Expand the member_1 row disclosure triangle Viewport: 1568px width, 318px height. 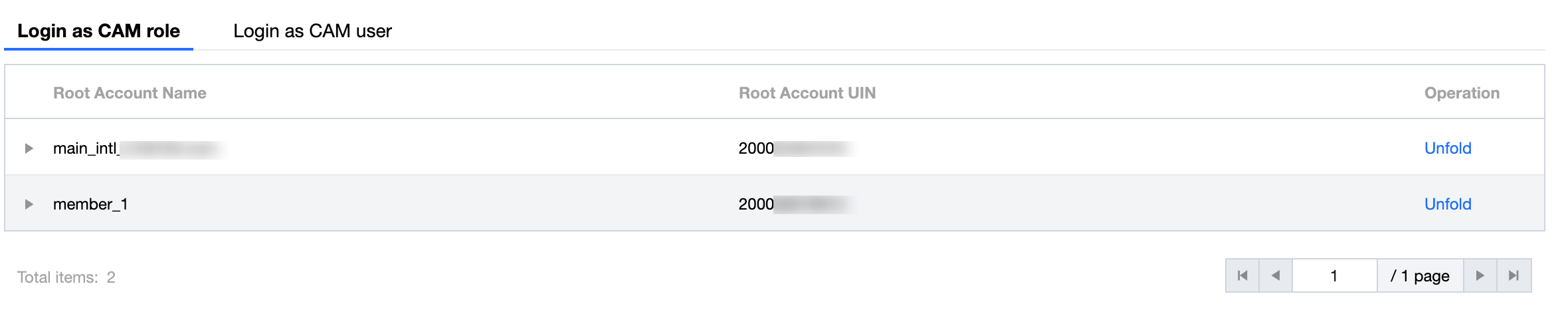[29, 204]
